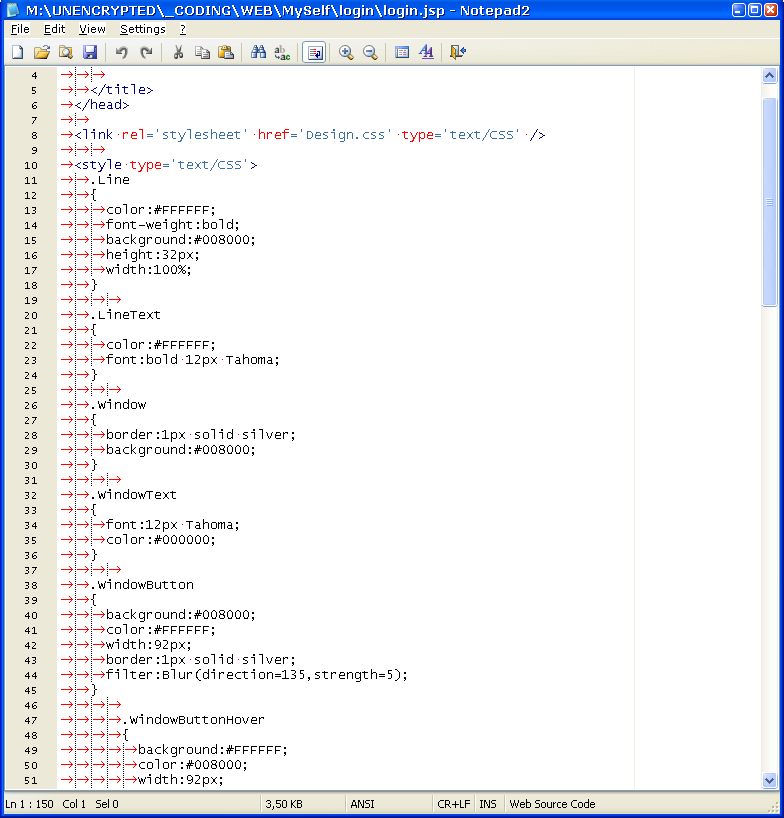The width and height of the screenshot is (784, 818).
Task: Click the '</title>' closing tag
Action: [122, 90]
